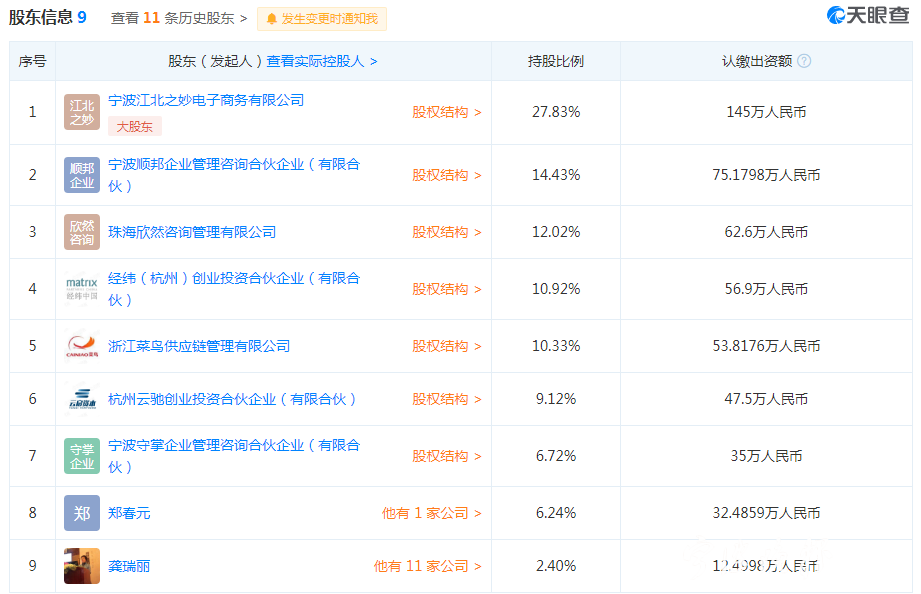Open 宁波守掌企业管理咨询合伙企业 link
Screen dimensions: 921x594
click(x=234, y=456)
